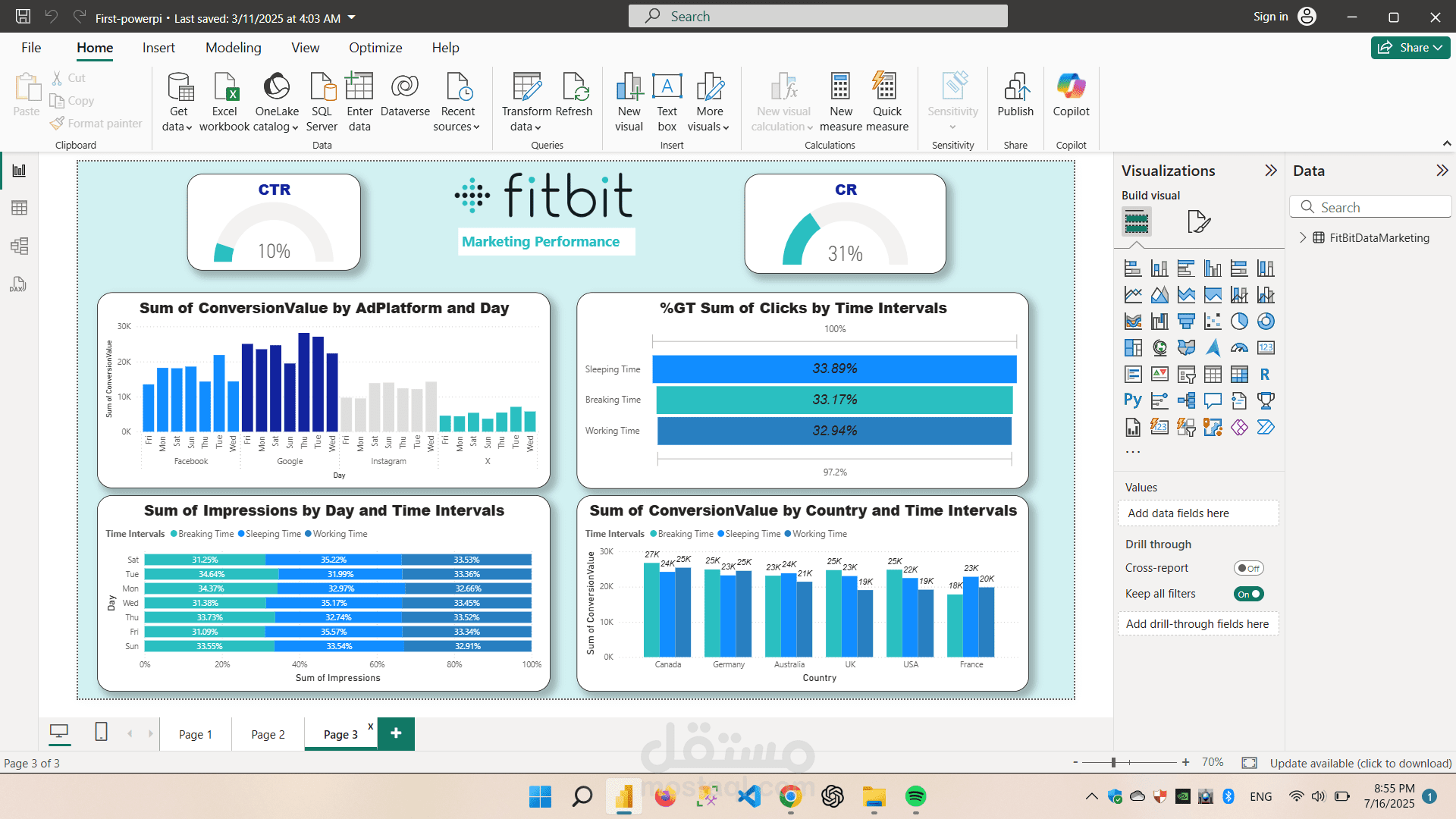Select the Treemap visual icon
Viewport: 1456px width, 819px height.
[1133, 348]
